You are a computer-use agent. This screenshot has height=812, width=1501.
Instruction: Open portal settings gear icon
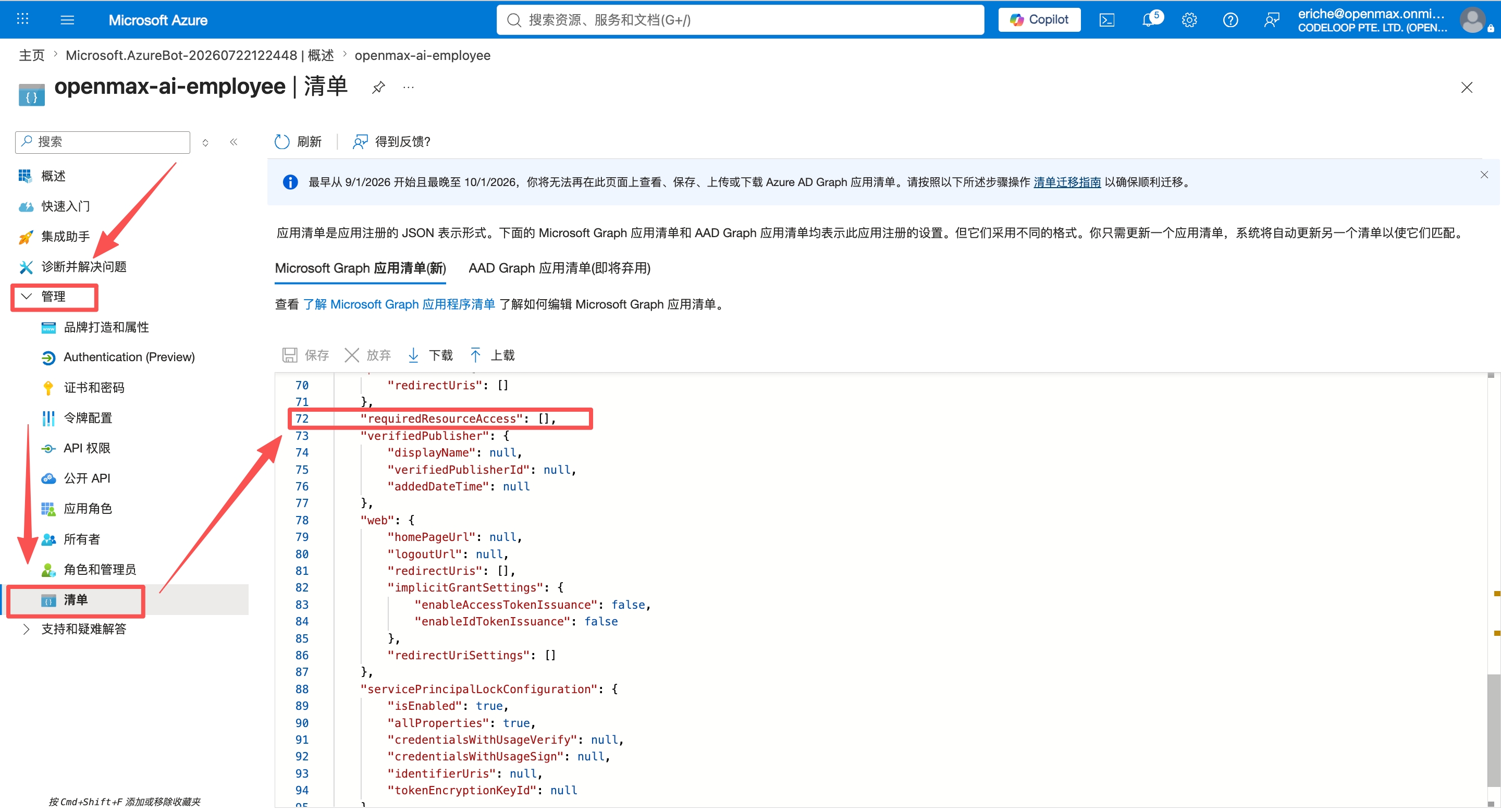(1189, 20)
